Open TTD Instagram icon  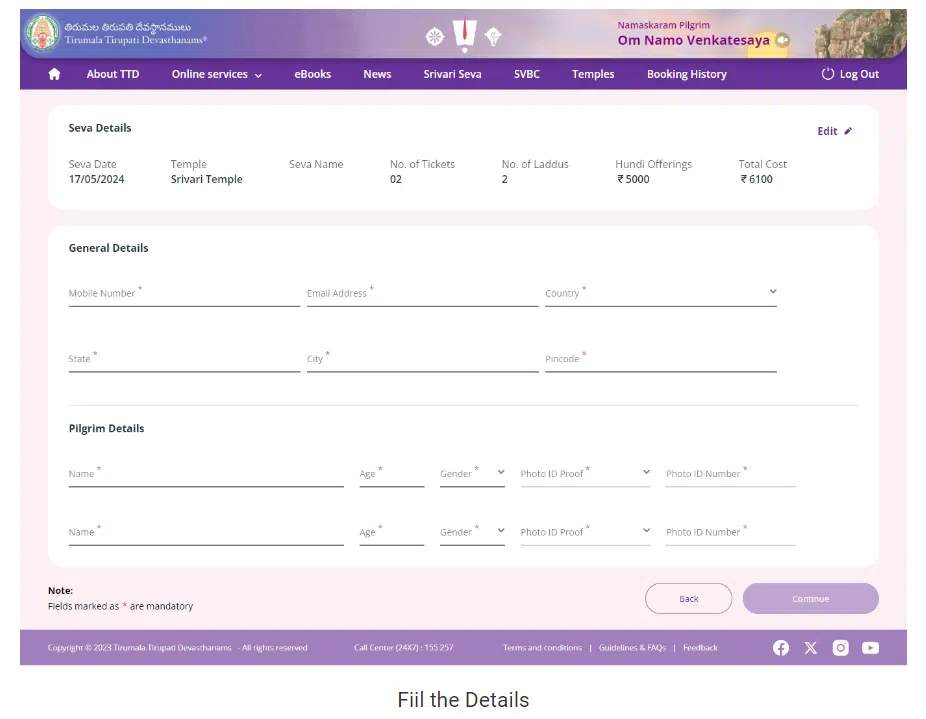point(840,648)
